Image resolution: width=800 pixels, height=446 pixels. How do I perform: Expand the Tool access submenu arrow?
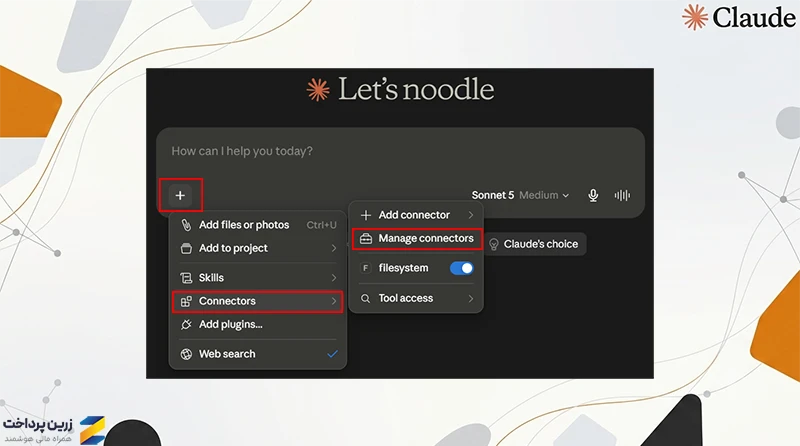tap(470, 299)
